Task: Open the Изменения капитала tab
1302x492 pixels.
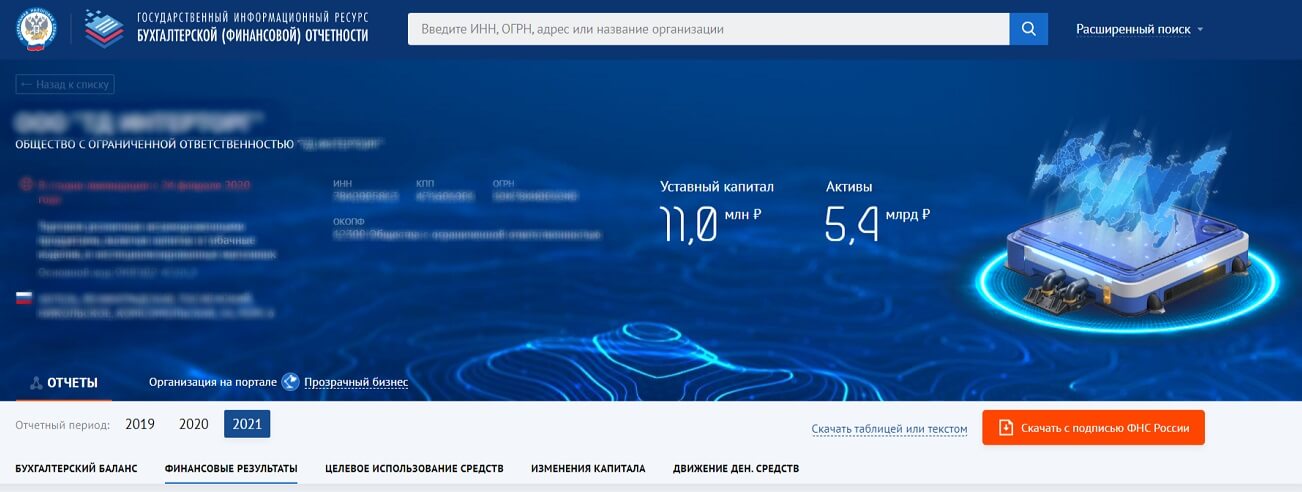Action: [x=588, y=468]
